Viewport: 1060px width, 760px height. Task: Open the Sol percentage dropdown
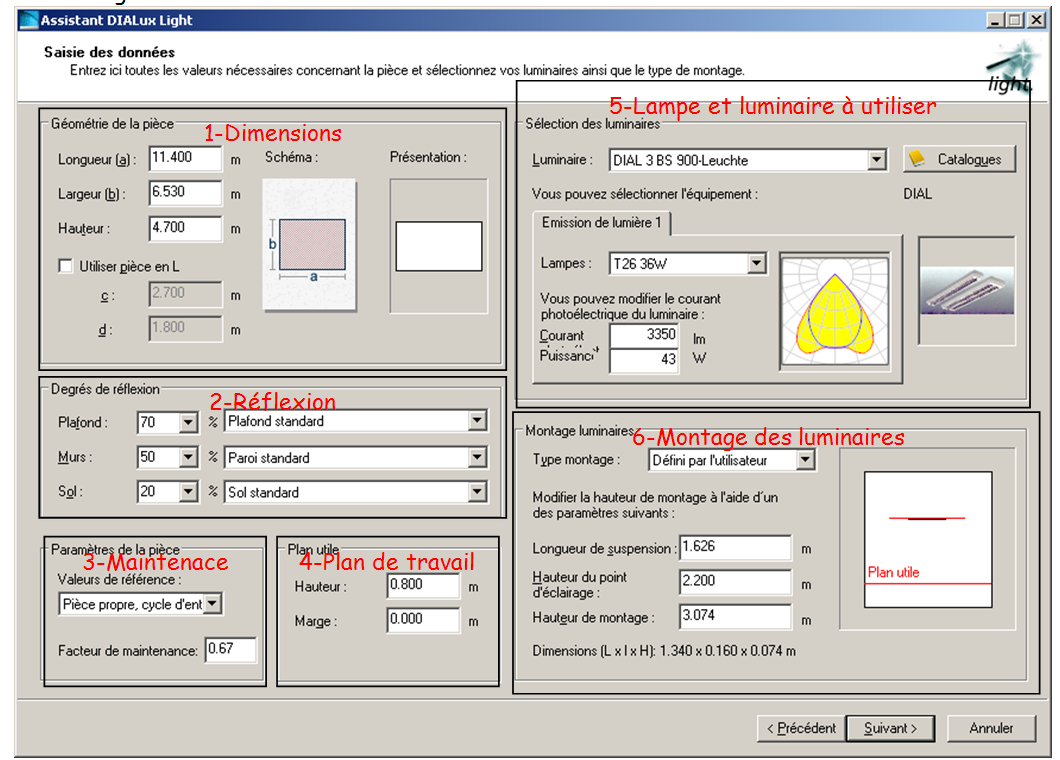click(188, 492)
